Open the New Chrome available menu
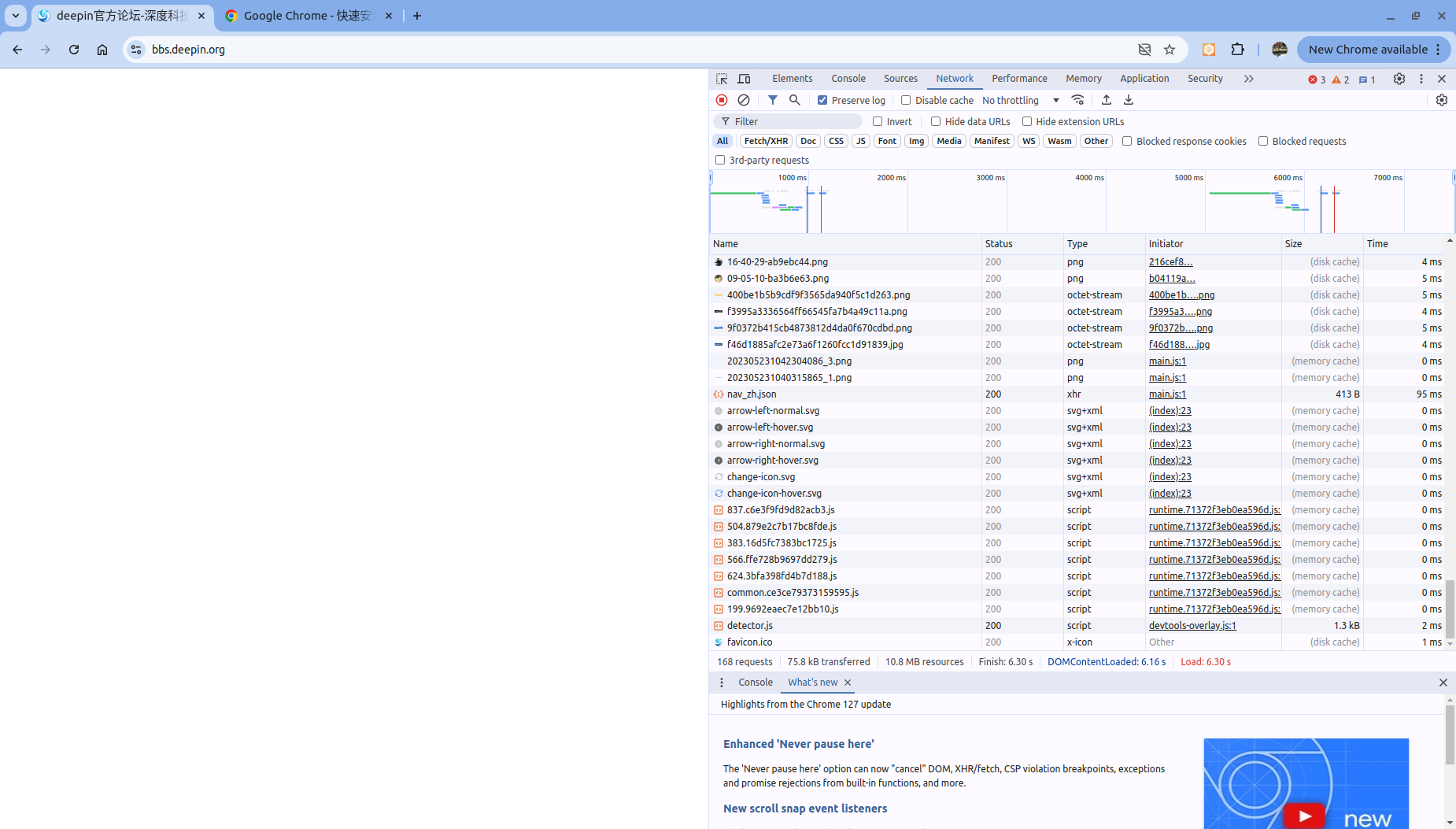 [x=1374, y=50]
